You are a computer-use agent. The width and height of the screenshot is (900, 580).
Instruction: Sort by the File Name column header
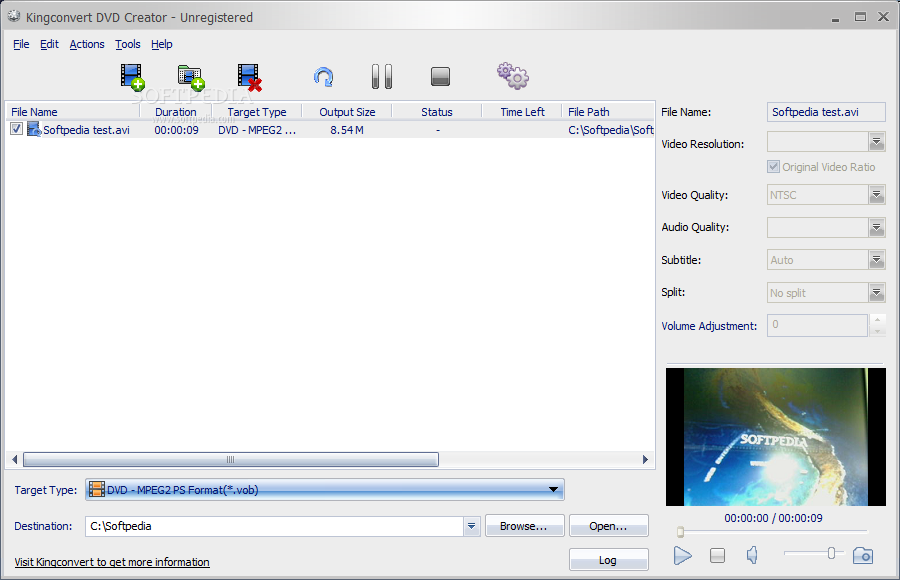[x=72, y=112]
